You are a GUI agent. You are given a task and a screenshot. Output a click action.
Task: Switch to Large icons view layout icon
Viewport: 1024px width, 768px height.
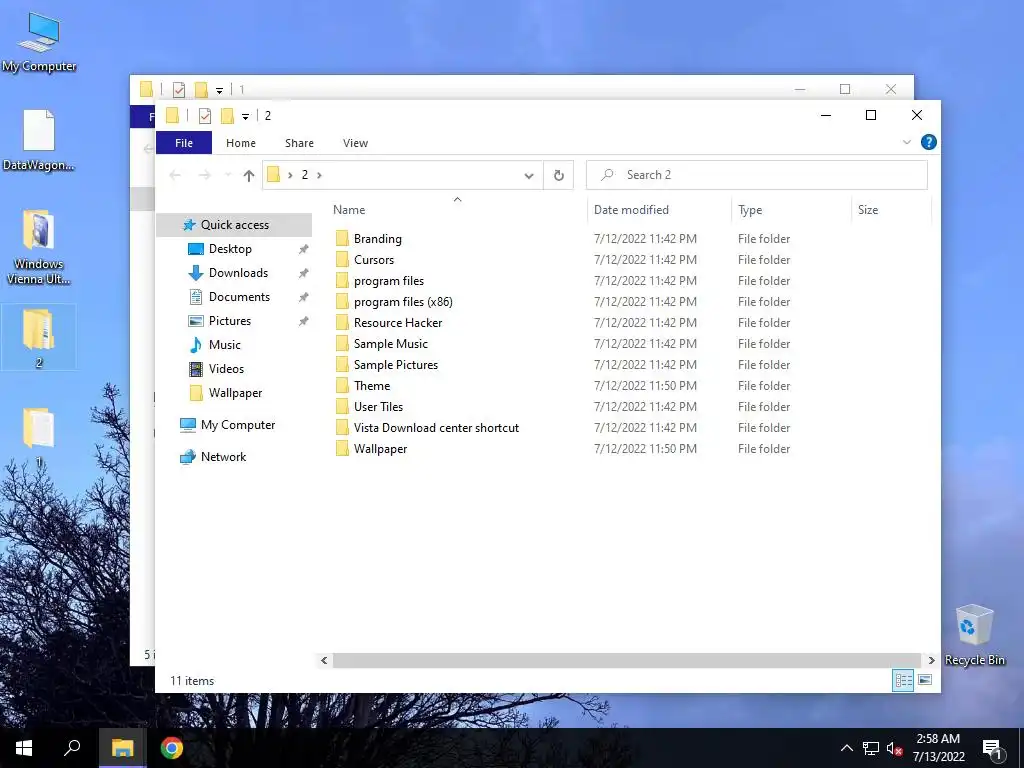[925, 680]
